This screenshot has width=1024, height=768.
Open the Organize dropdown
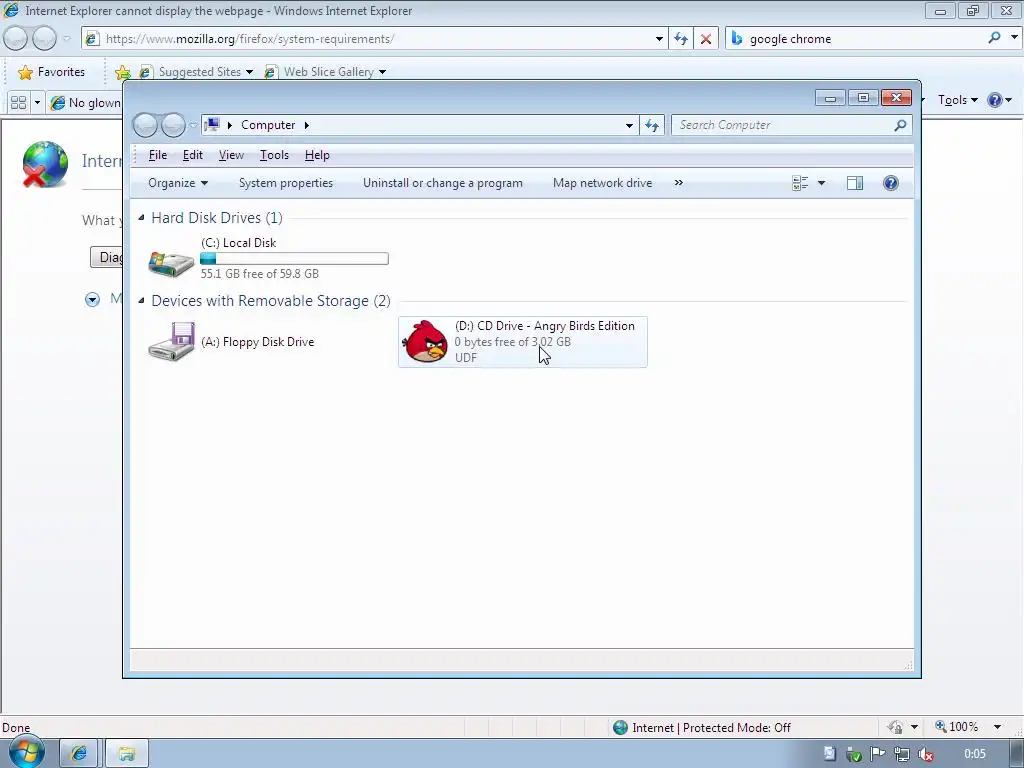pos(178,183)
